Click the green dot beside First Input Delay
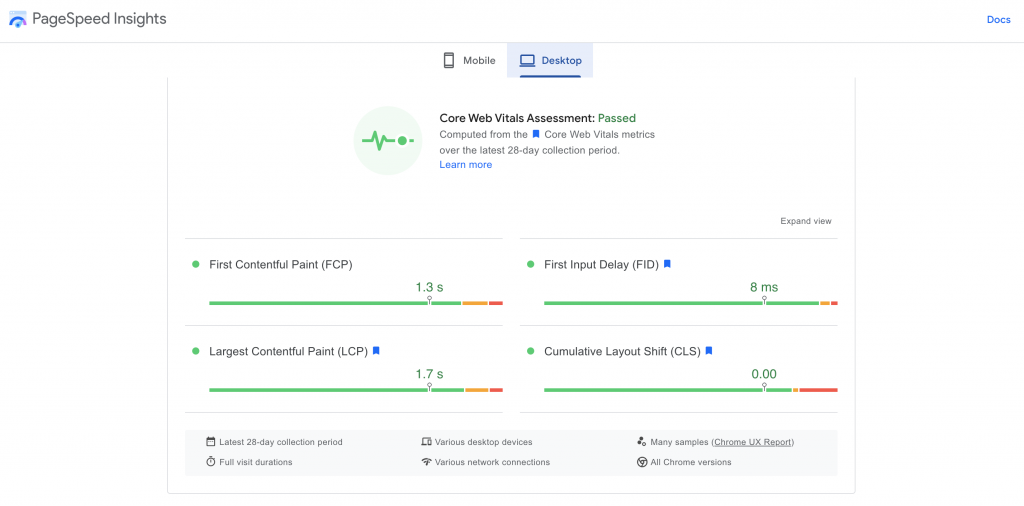The height and width of the screenshot is (506, 1024). coord(530,264)
